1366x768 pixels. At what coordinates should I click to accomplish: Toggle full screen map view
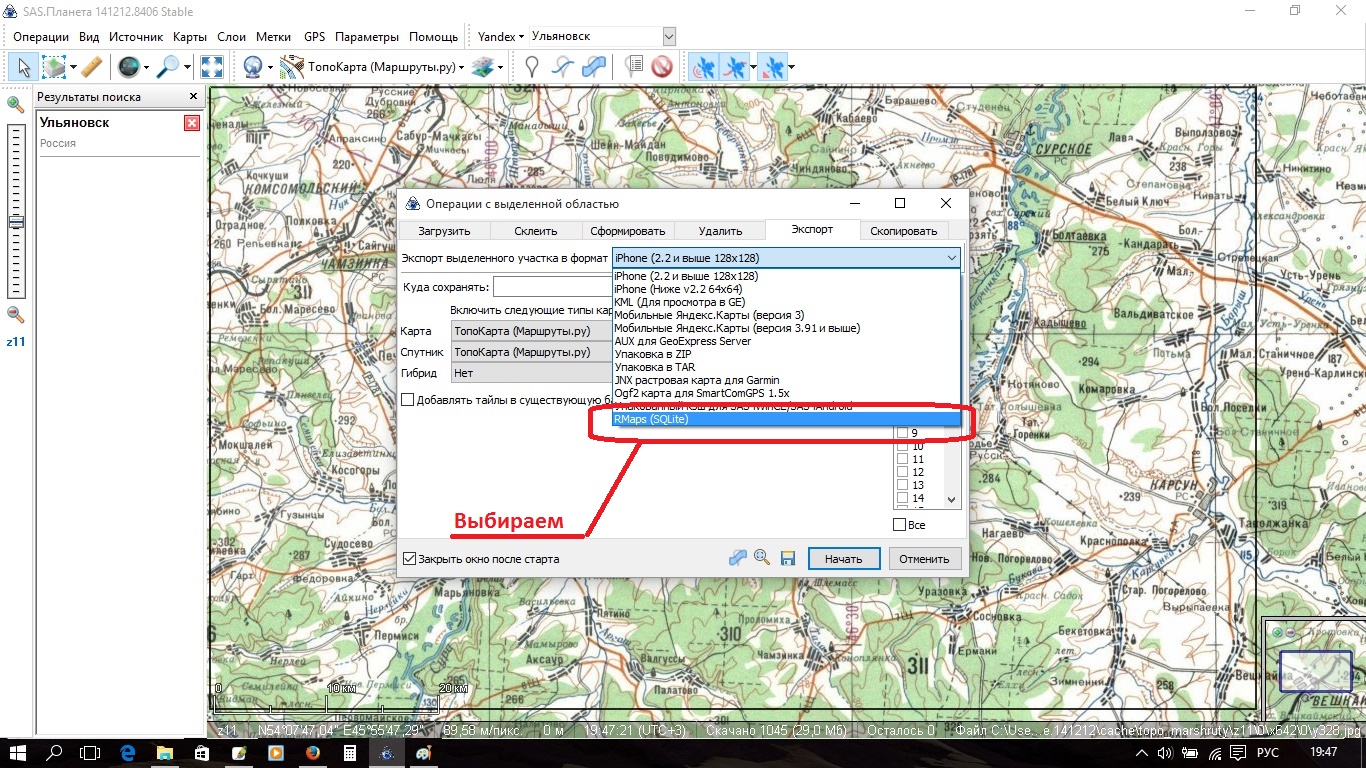212,67
